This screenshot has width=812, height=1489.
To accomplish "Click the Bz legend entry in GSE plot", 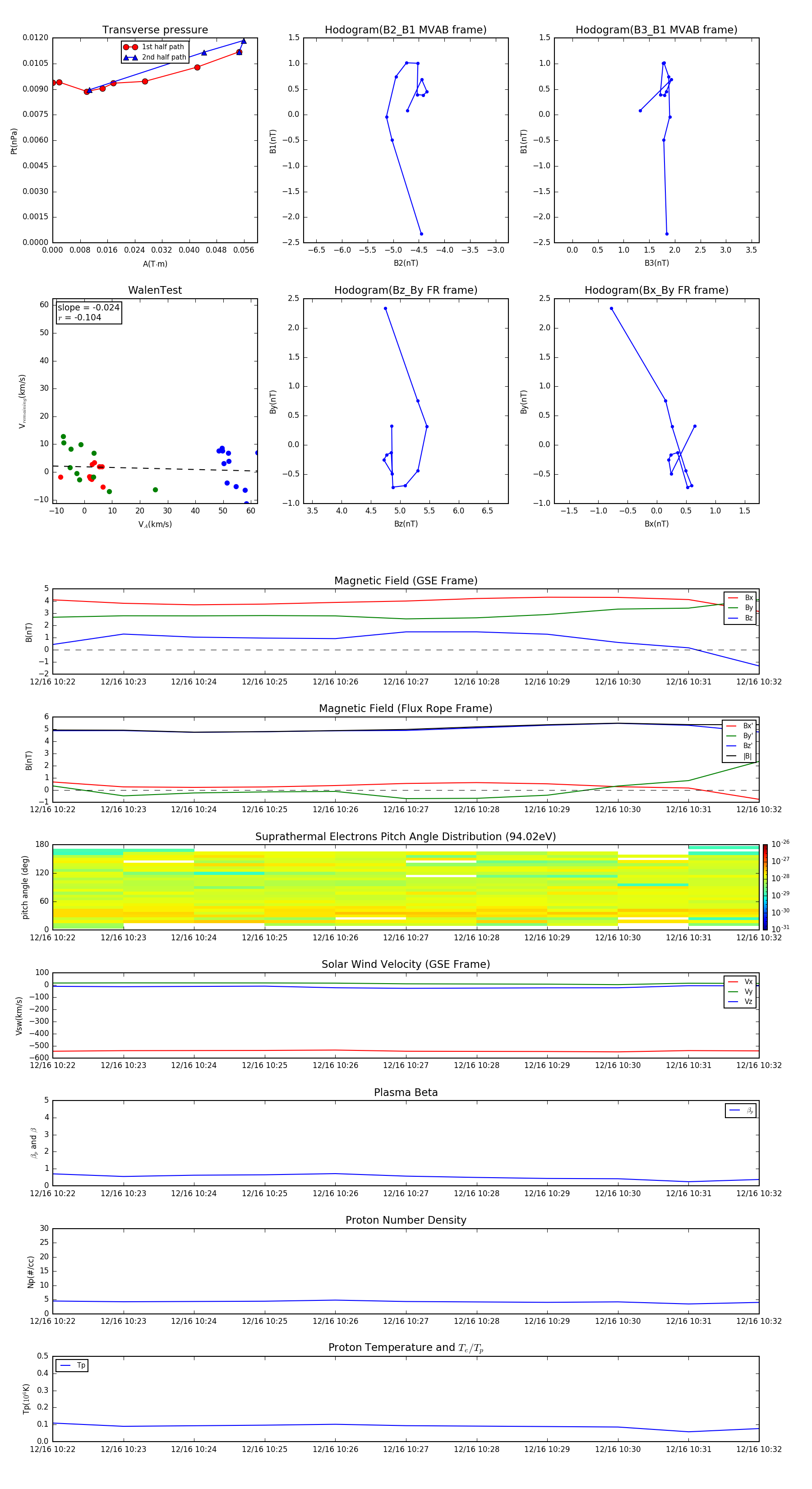I will 740,618.
